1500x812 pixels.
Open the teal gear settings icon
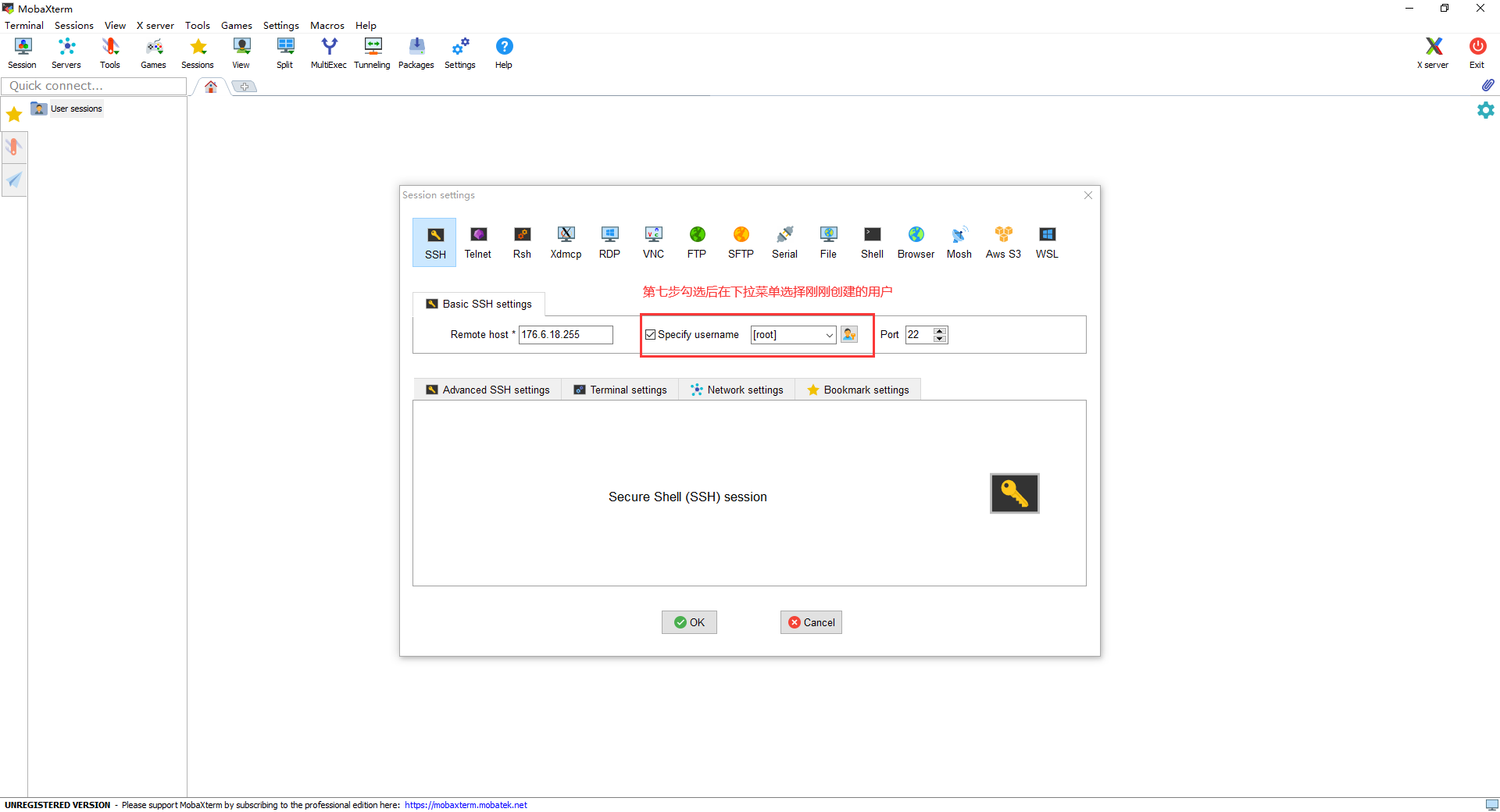[1486, 110]
